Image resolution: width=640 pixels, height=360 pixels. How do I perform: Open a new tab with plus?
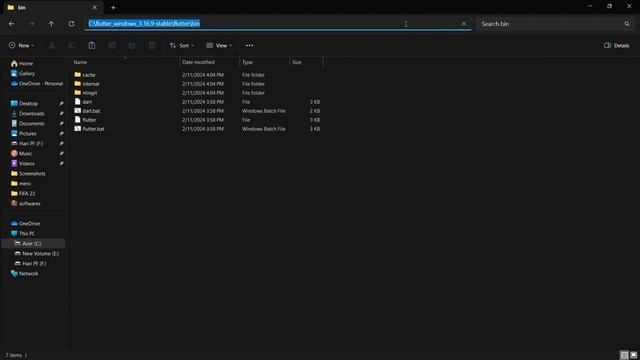[113, 7]
